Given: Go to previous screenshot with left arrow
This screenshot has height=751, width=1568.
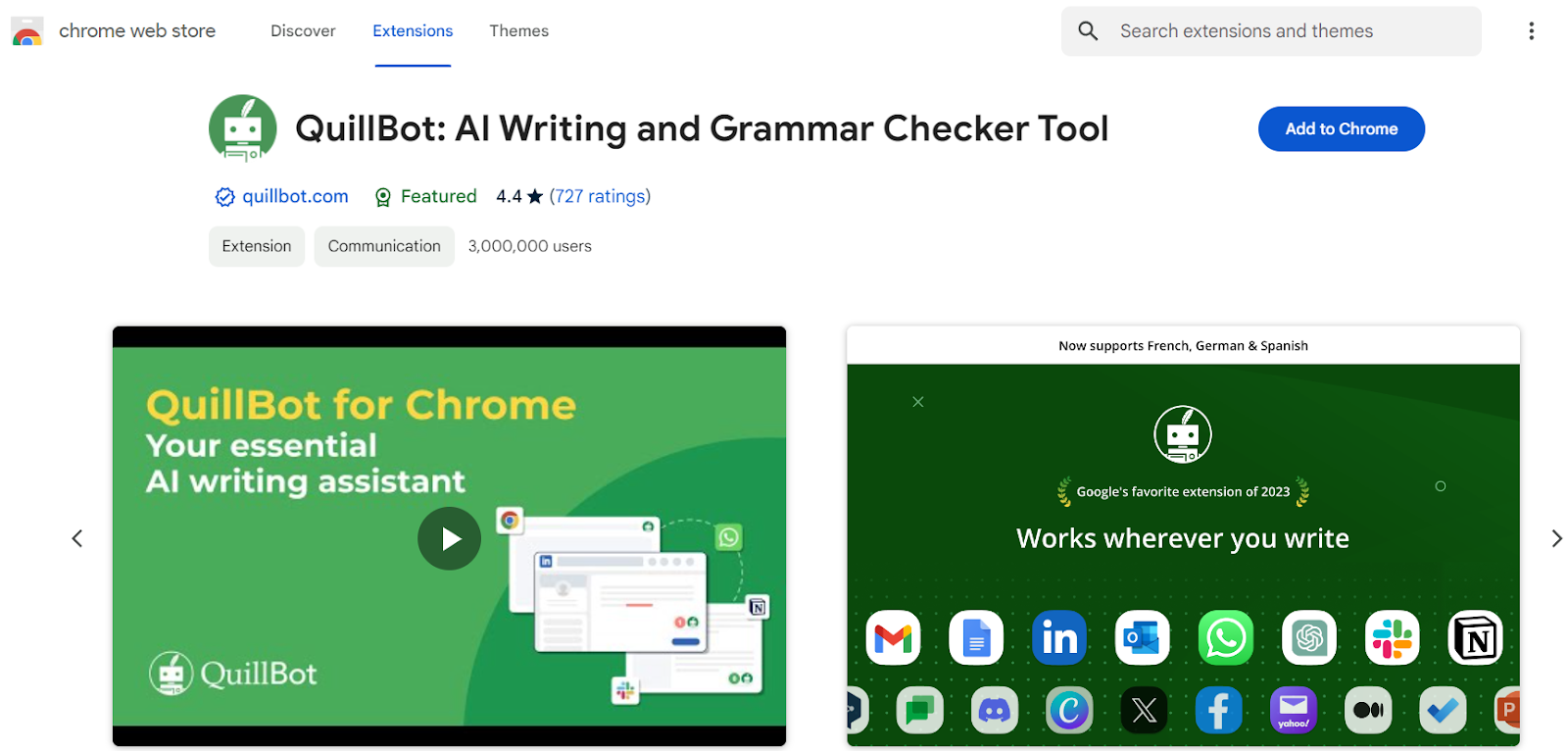Looking at the screenshot, I should (x=76, y=538).
